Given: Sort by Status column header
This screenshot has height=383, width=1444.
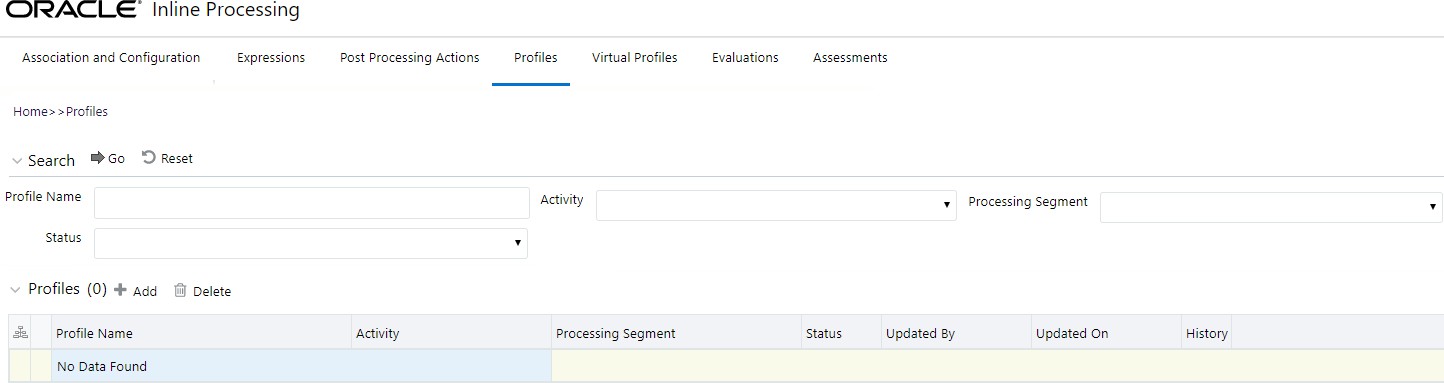Looking at the screenshot, I should tap(824, 334).
